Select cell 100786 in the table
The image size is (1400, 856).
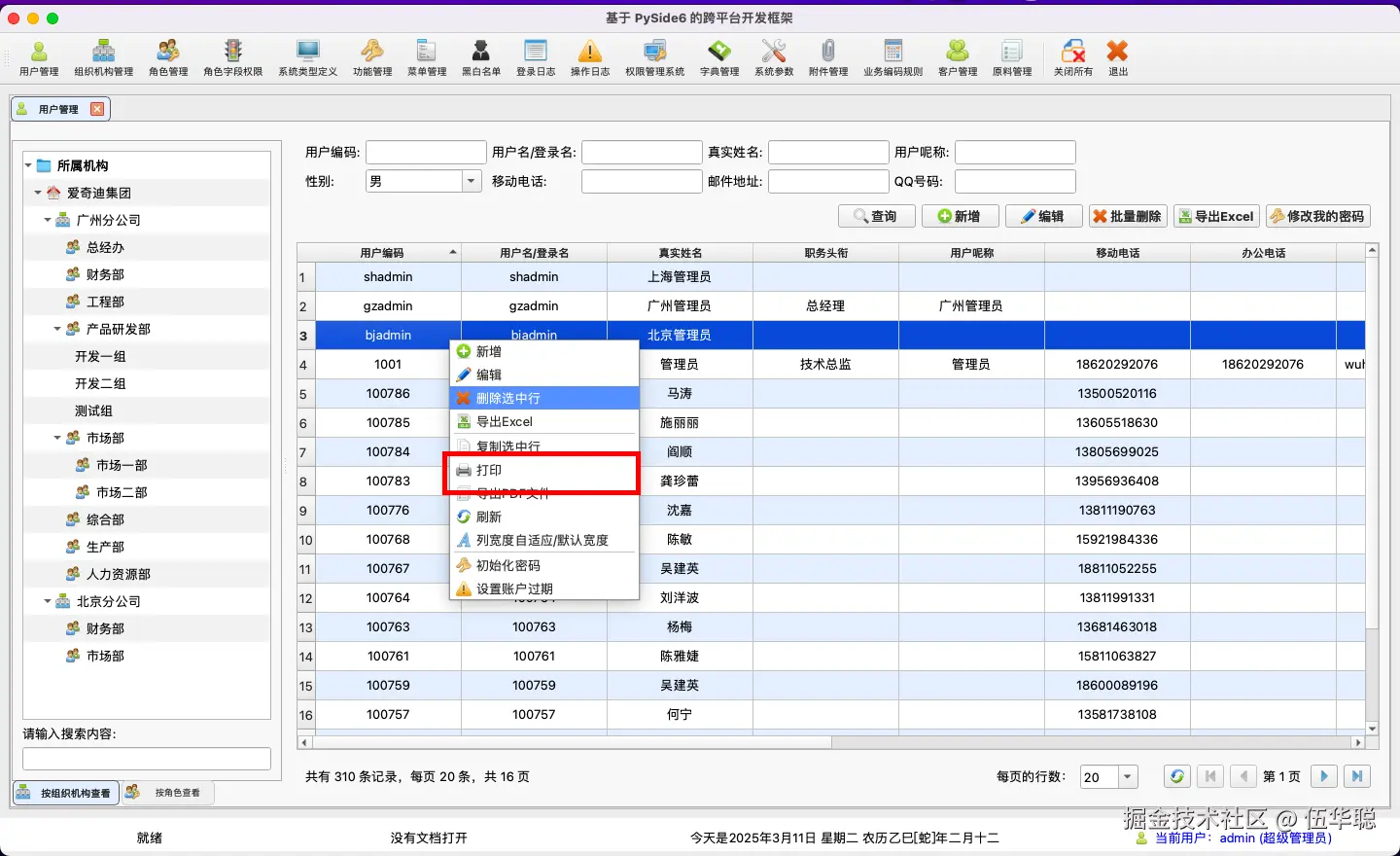tap(388, 393)
